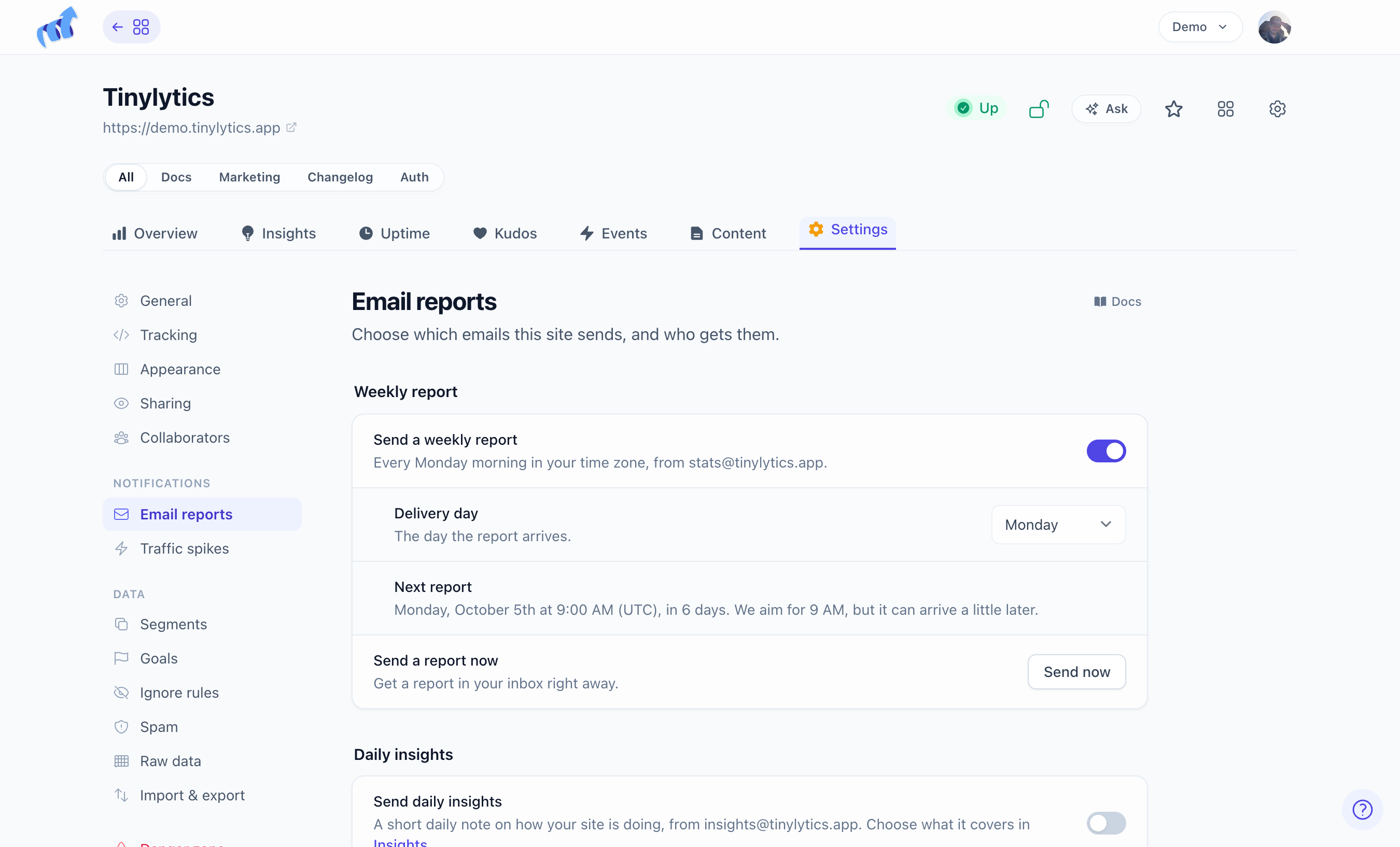The height and width of the screenshot is (847, 1400).
Task: Open Tracking settings in sidebar
Action: click(202, 334)
